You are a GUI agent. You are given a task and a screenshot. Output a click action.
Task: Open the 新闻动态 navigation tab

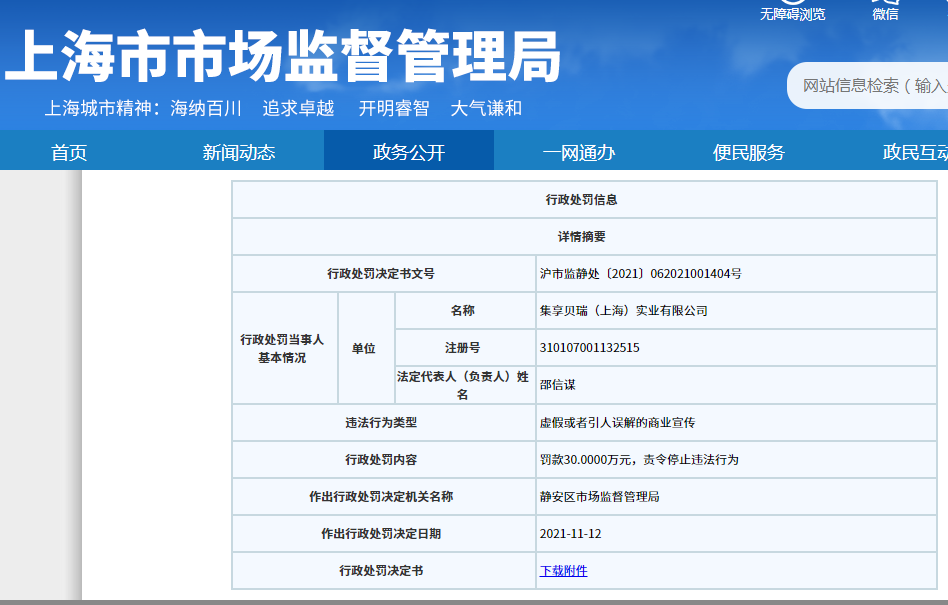click(x=238, y=152)
